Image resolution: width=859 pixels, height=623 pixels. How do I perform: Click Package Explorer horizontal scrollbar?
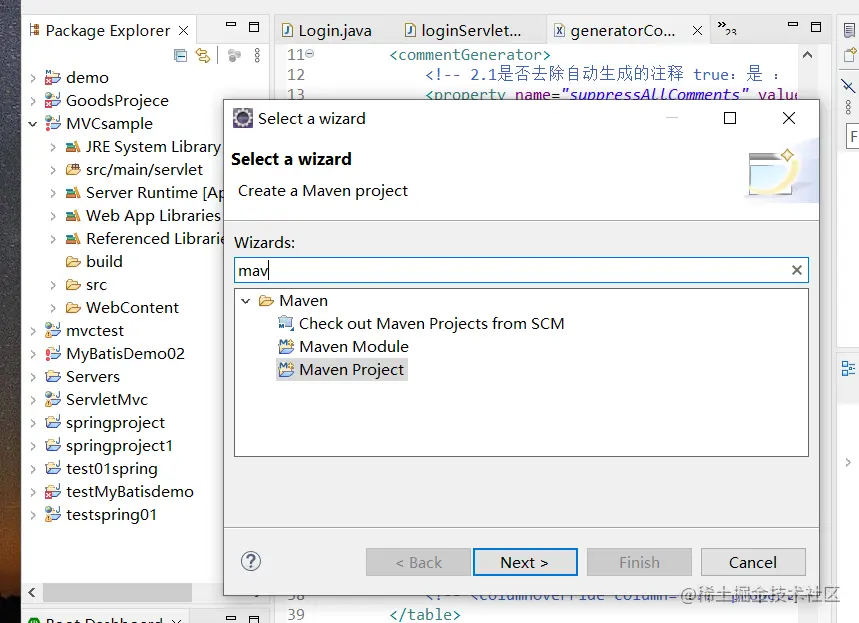click(x=117, y=592)
